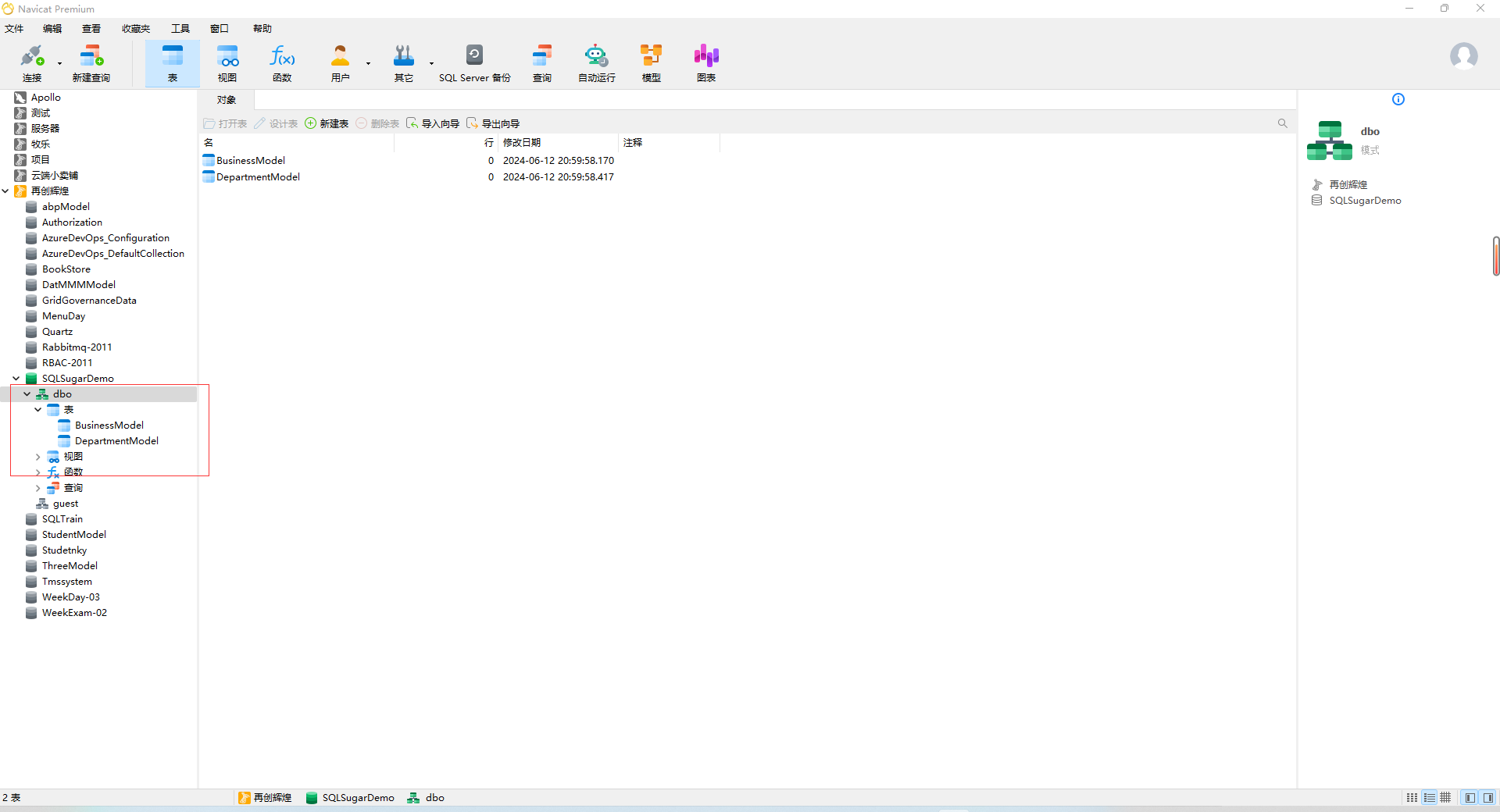
Task: Collapse the 表 folder under dbo
Action: click(38, 409)
